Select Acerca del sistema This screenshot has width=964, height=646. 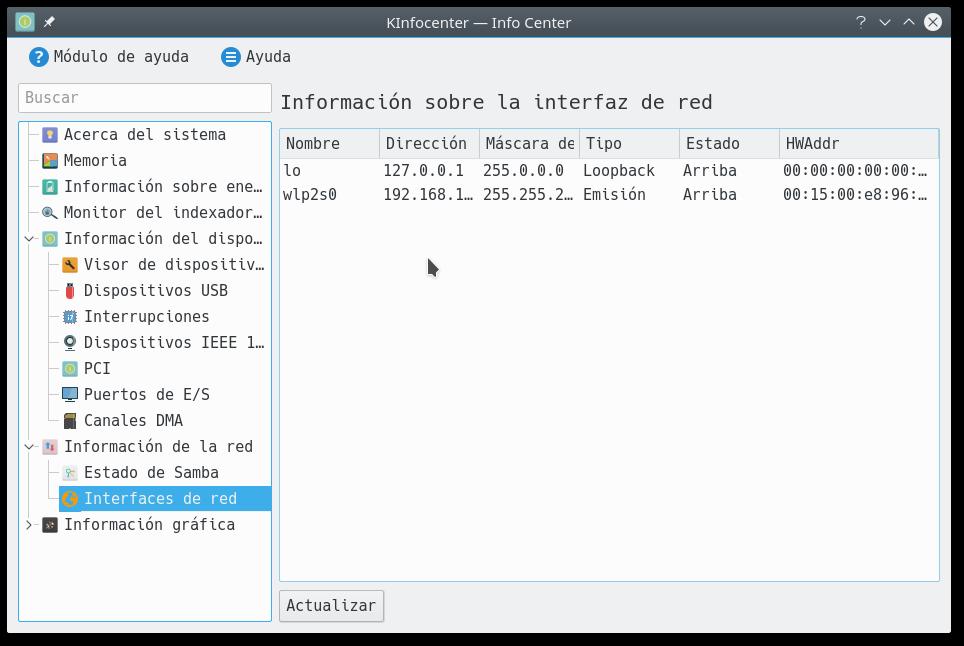pos(145,135)
